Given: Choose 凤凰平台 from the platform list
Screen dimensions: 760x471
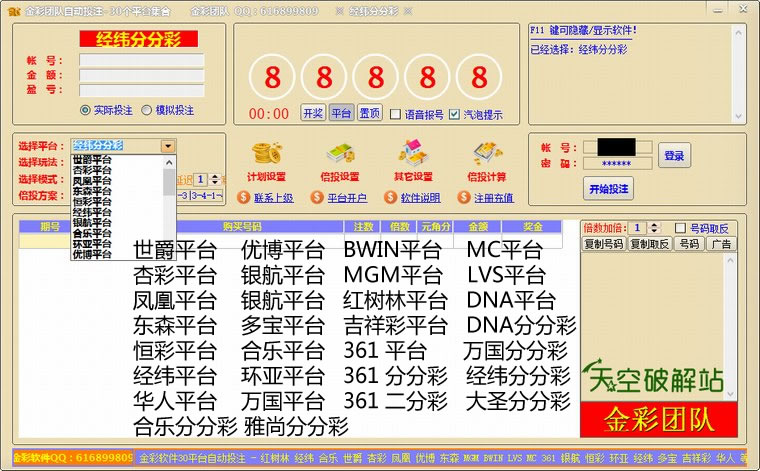Looking at the screenshot, I should 92,181.
